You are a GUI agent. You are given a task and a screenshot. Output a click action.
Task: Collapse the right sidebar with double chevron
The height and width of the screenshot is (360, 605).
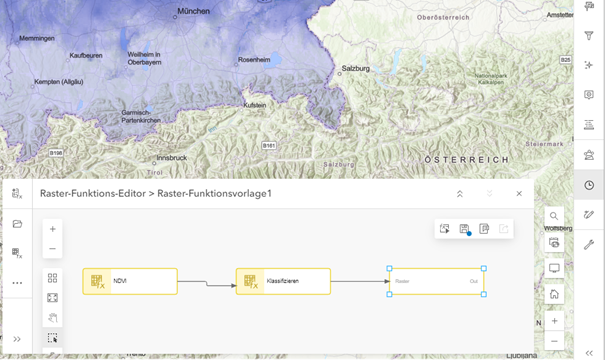pyautogui.click(x=589, y=353)
